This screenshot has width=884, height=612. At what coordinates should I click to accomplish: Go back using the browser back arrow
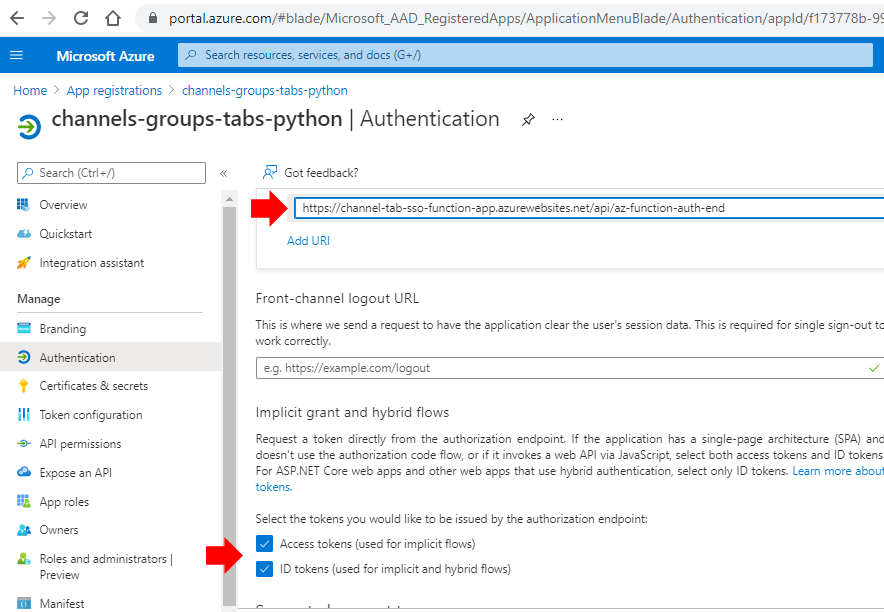[17, 18]
